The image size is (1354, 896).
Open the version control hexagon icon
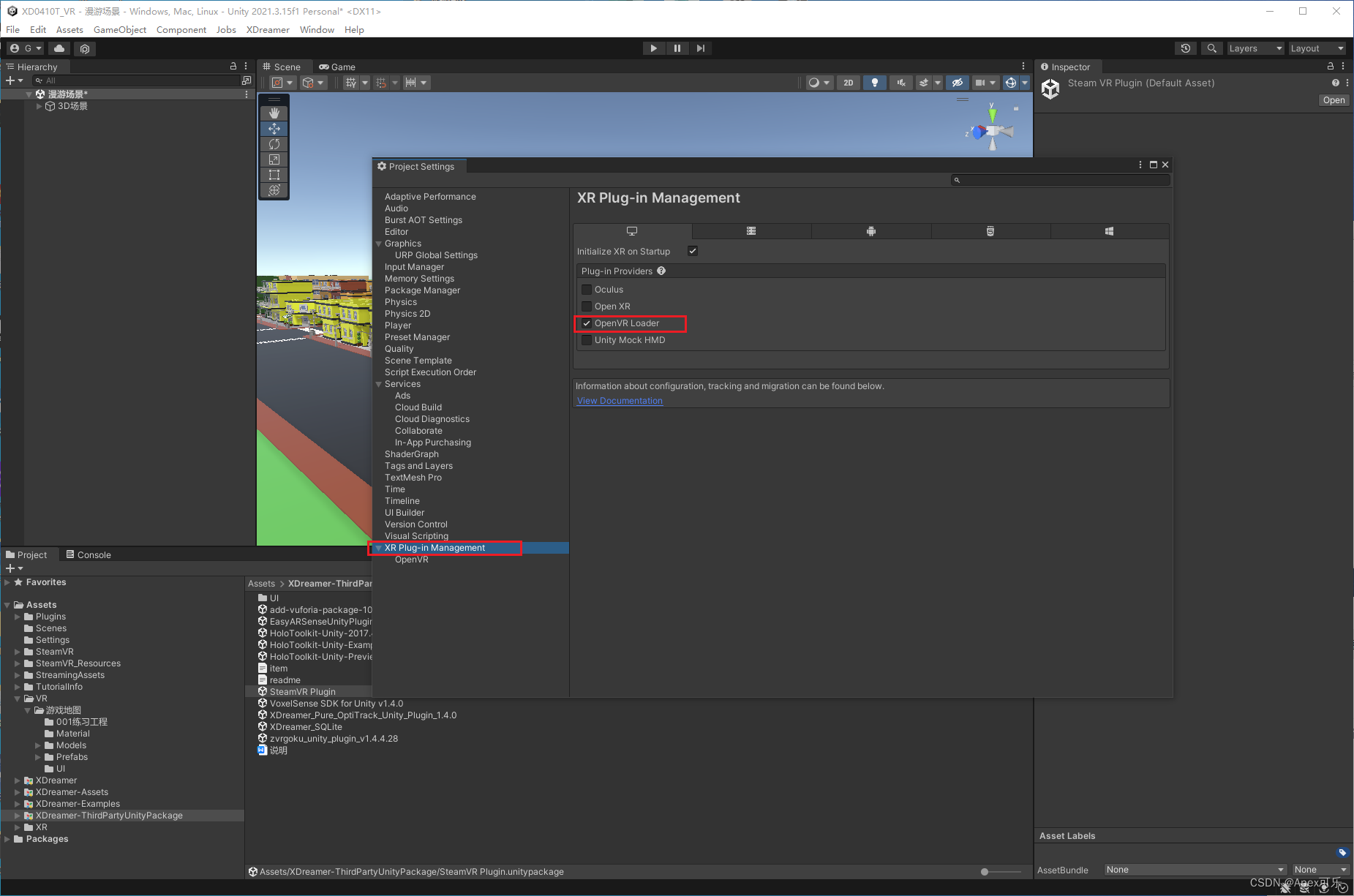coord(85,49)
